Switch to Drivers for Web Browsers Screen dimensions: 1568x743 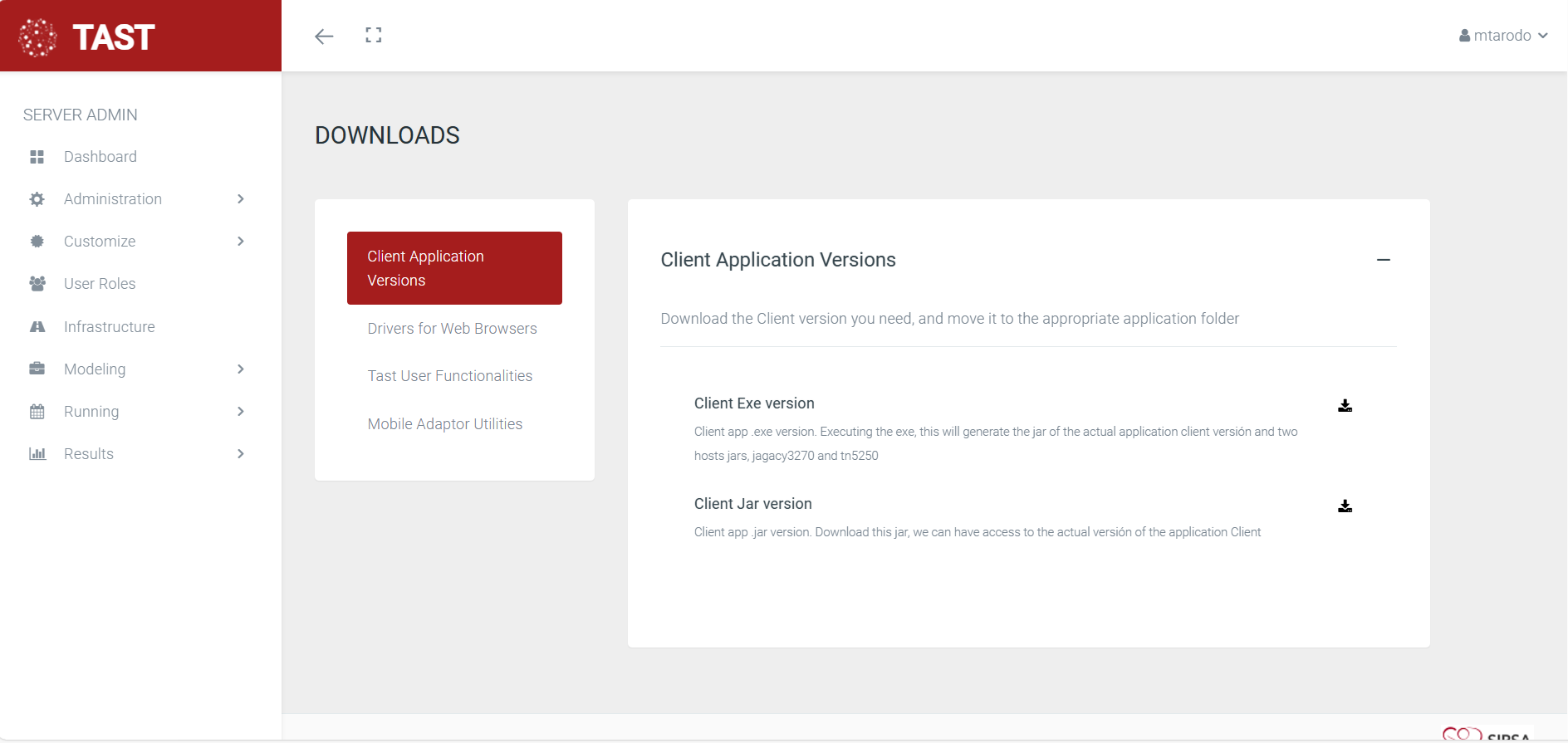[452, 329]
